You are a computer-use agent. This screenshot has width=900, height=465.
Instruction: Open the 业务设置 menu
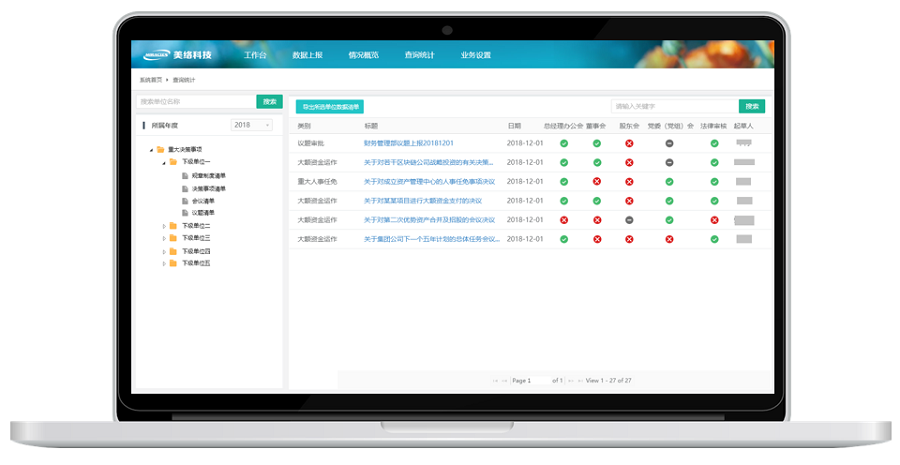pyautogui.click(x=475, y=56)
